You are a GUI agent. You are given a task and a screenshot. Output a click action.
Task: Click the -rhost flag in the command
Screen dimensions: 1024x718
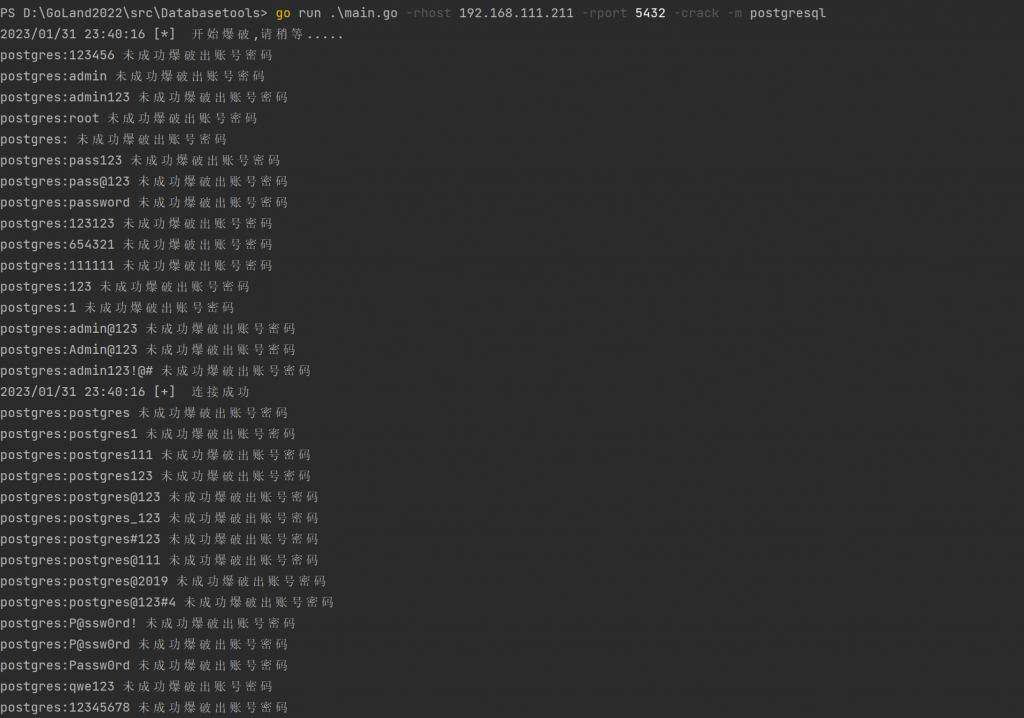pyautogui.click(x=428, y=13)
